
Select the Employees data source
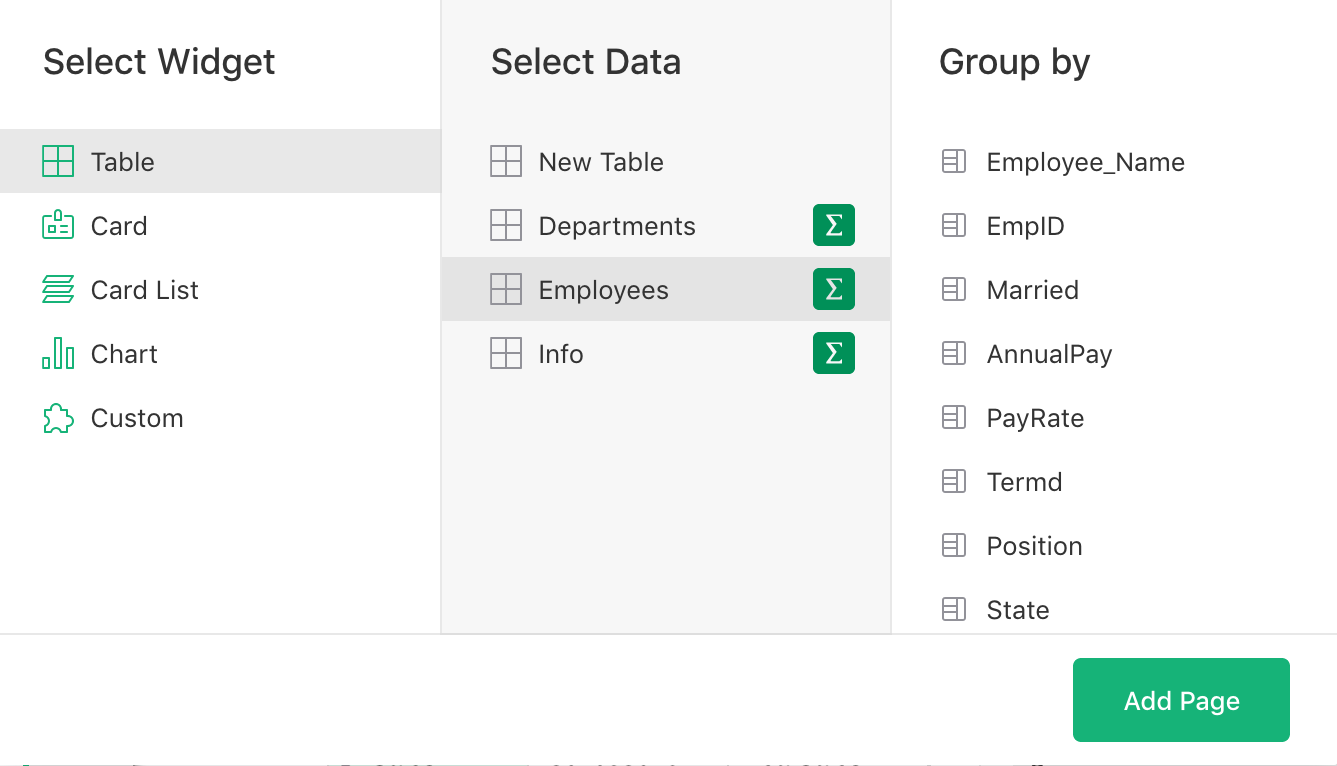pos(603,289)
